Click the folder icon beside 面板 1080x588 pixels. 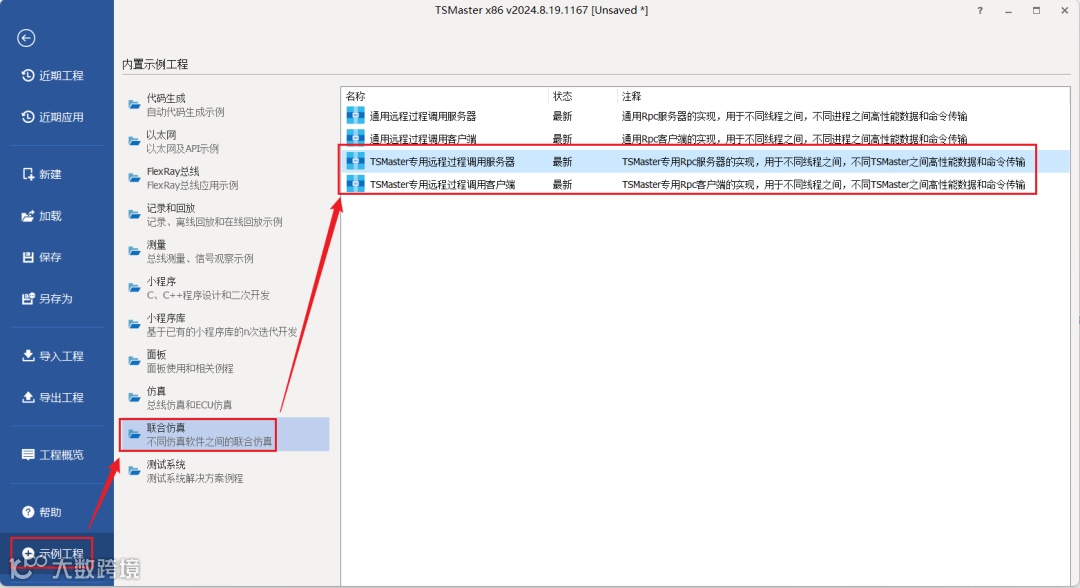134,361
